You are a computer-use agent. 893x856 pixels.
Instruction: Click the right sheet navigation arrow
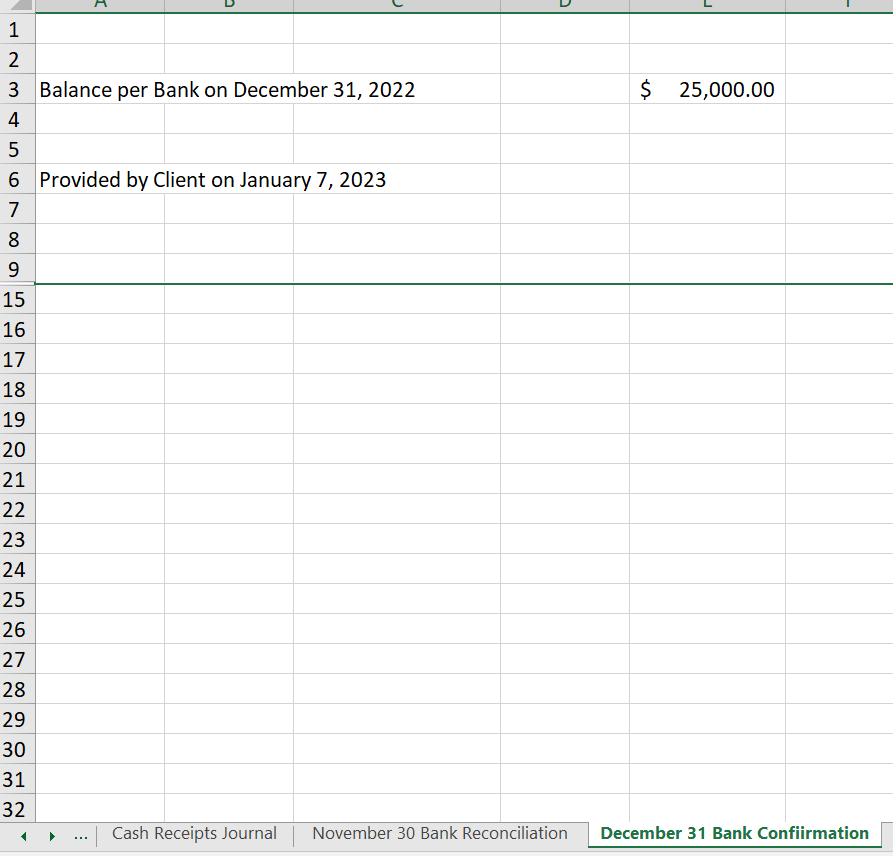(x=51, y=834)
